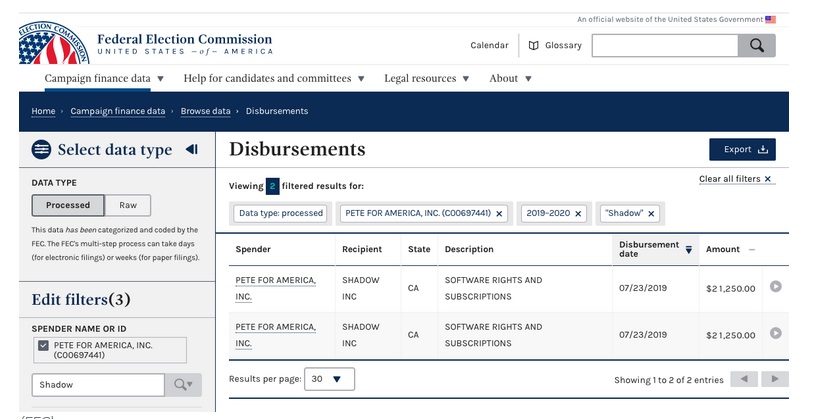This screenshot has width=824, height=419.
Task: Click the Amount column sort indicator
Action: pyautogui.click(x=752, y=250)
